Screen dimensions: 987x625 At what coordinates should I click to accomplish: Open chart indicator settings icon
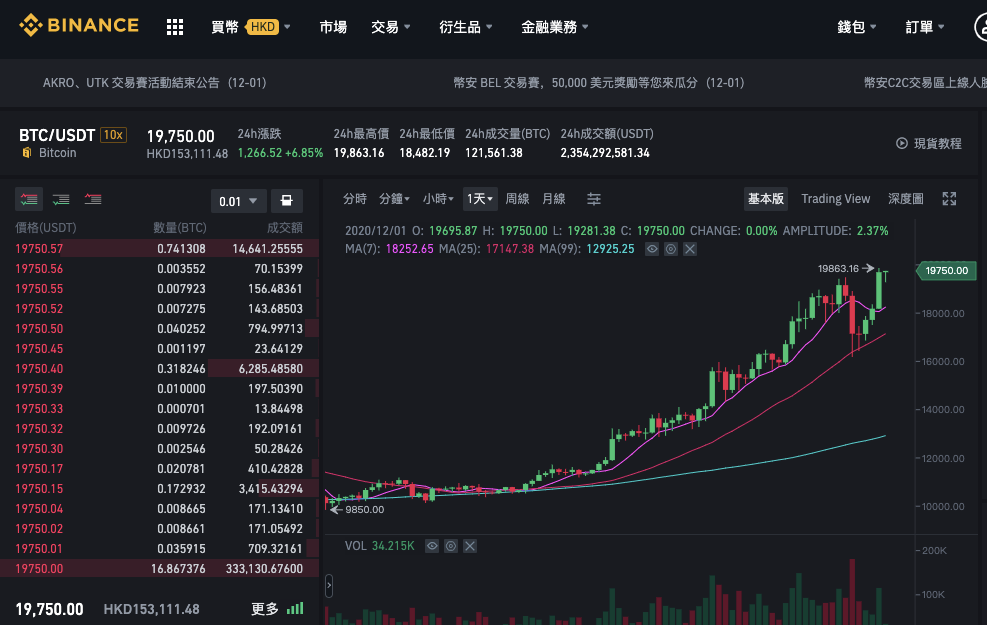point(594,199)
